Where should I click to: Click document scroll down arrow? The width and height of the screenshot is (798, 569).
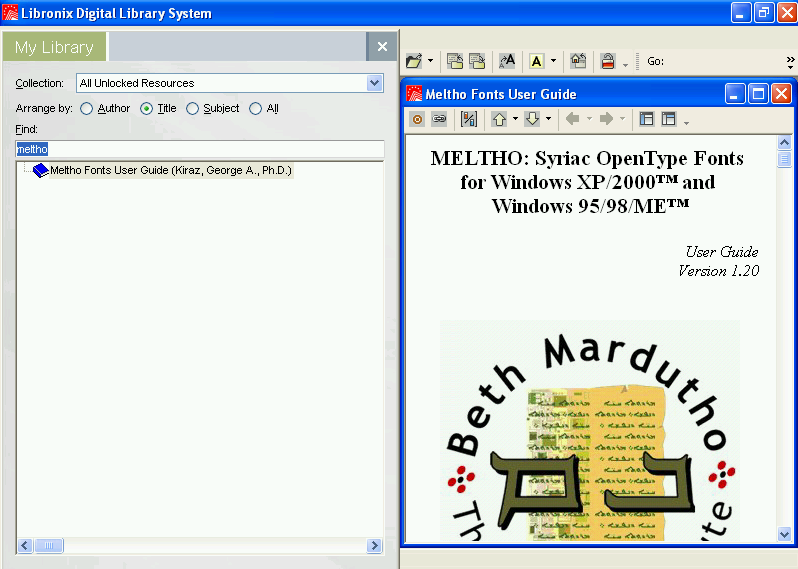(x=784, y=534)
